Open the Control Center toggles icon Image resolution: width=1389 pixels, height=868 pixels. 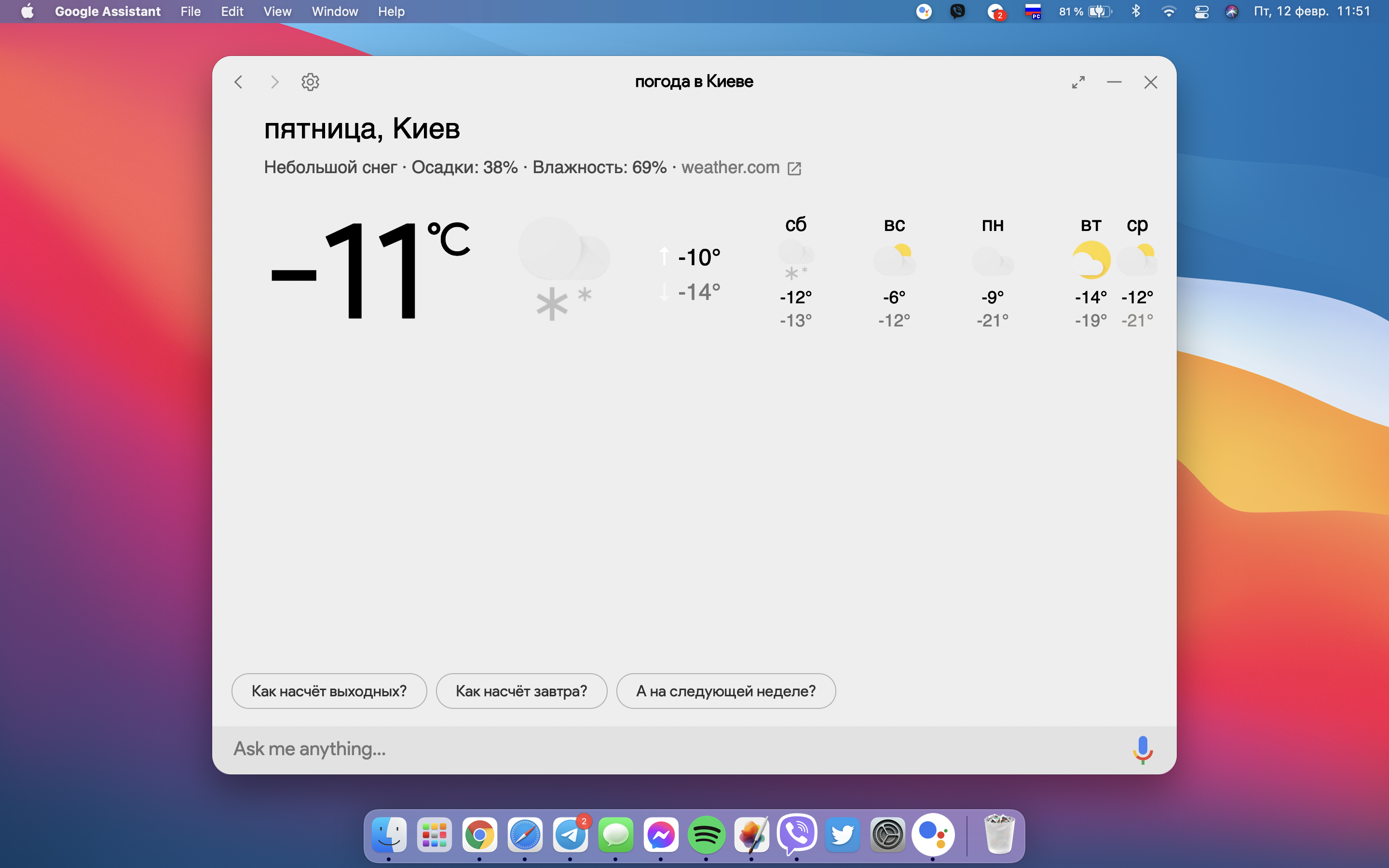coord(1201,12)
